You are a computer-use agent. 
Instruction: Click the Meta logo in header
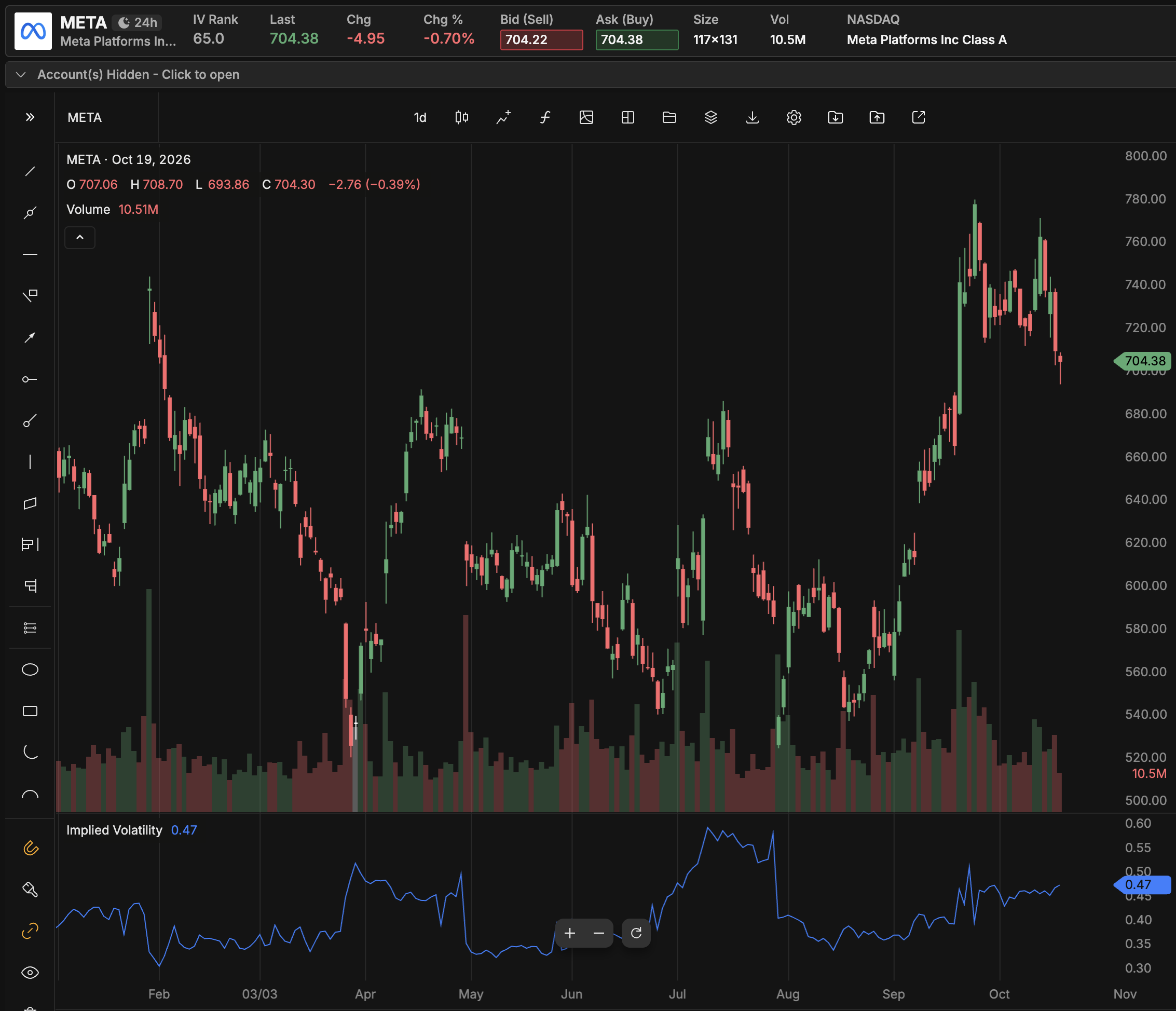pyautogui.click(x=33, y=31)
